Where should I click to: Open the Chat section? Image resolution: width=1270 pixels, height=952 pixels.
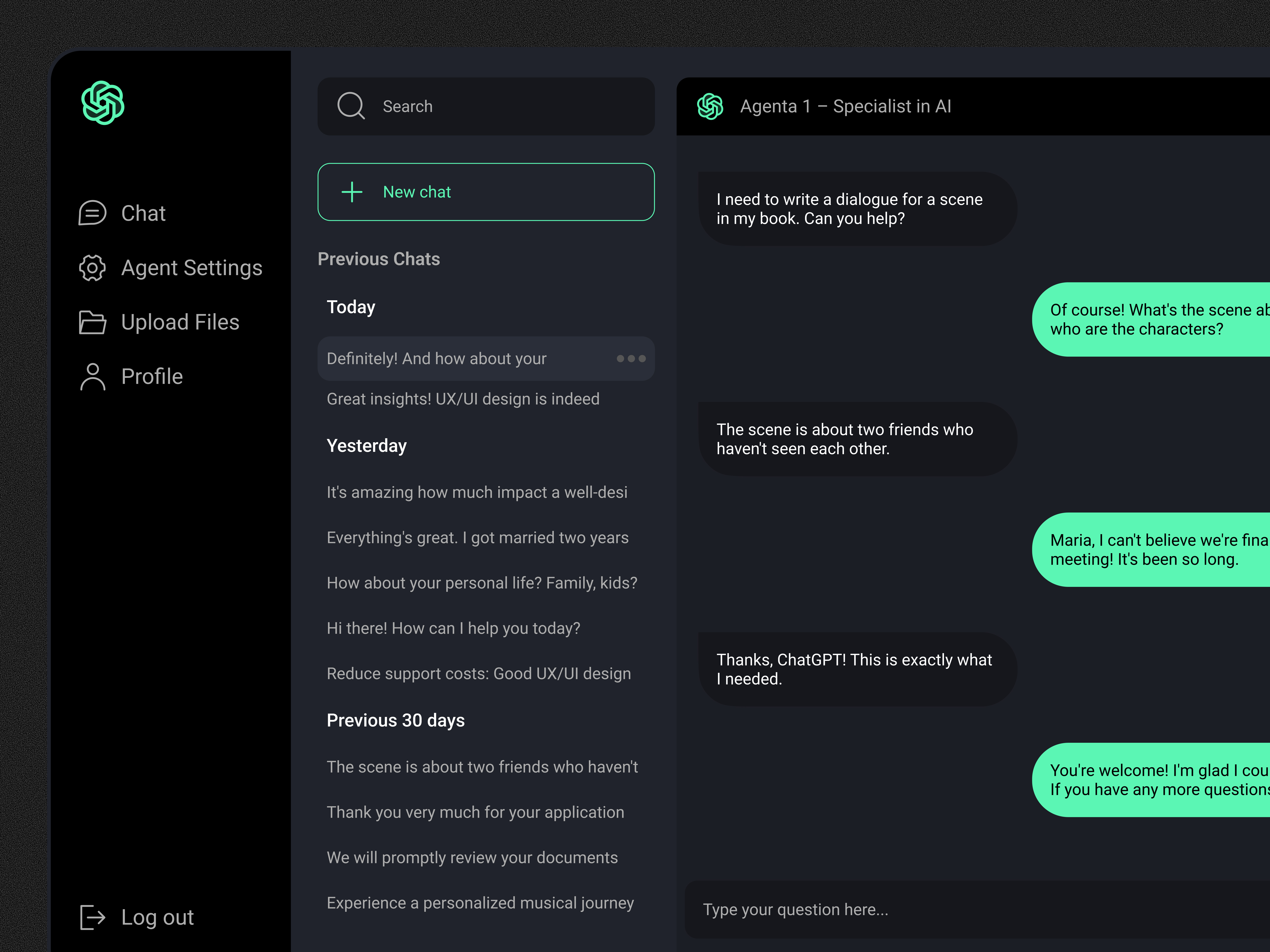pyautogui.click(x=122, y=213)
